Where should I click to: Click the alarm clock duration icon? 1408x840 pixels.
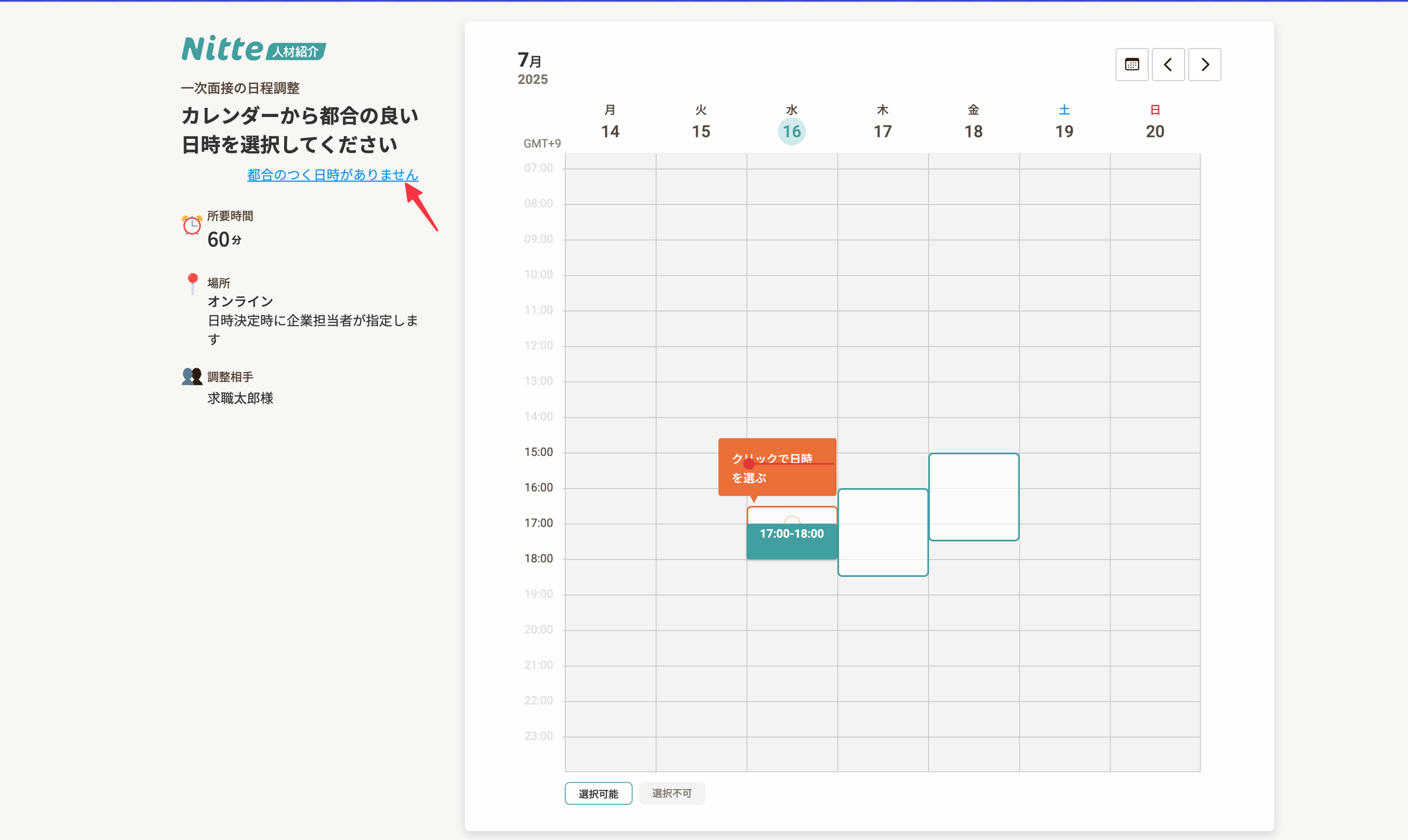pyautogui.click(x=192, y=225)
